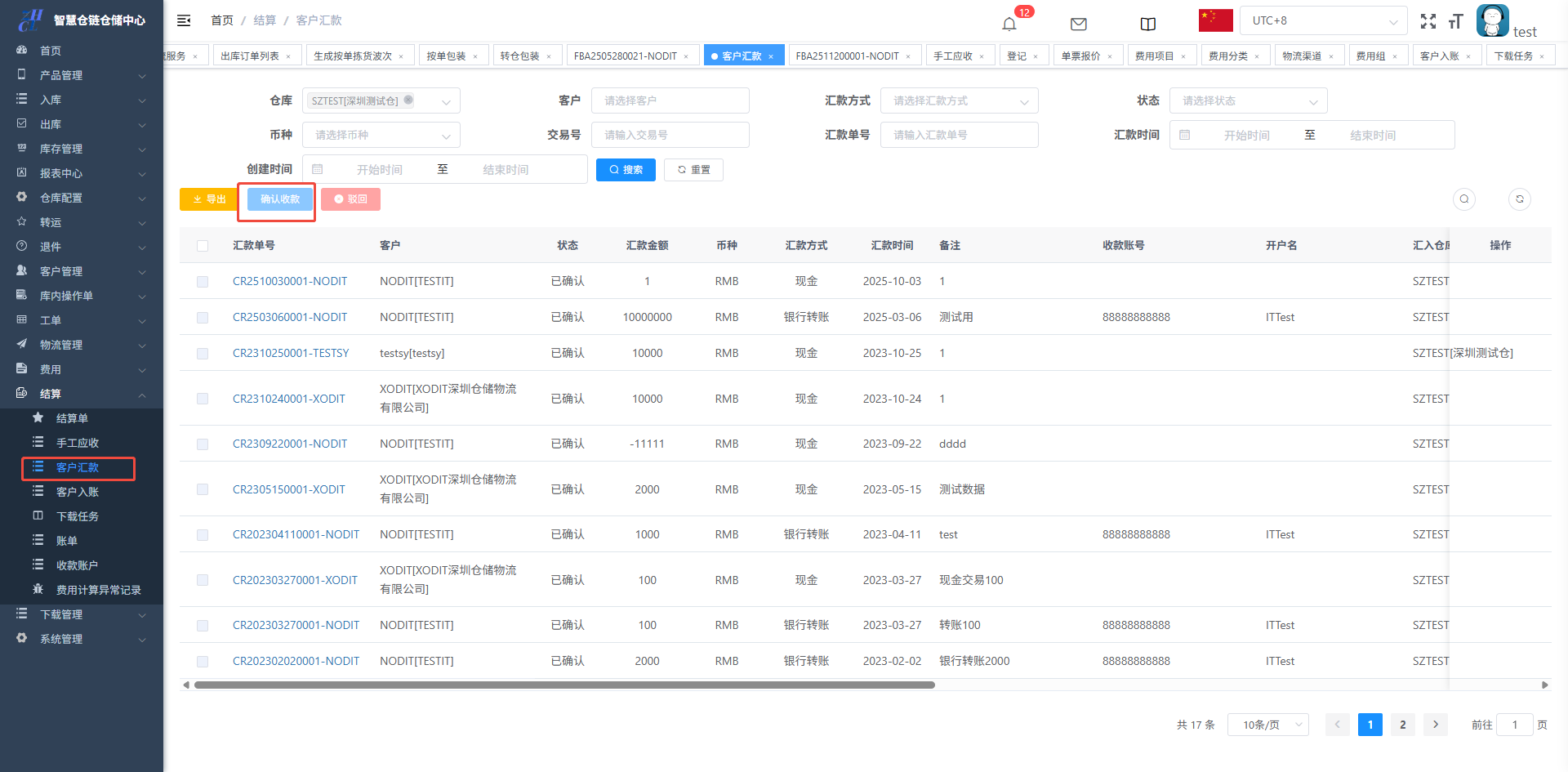Image resolution: width=1568 pixels, height=772 pixels.
Task: Tick the checkbox for CR2309220001-NODIT row
Action: pos(203,444)
